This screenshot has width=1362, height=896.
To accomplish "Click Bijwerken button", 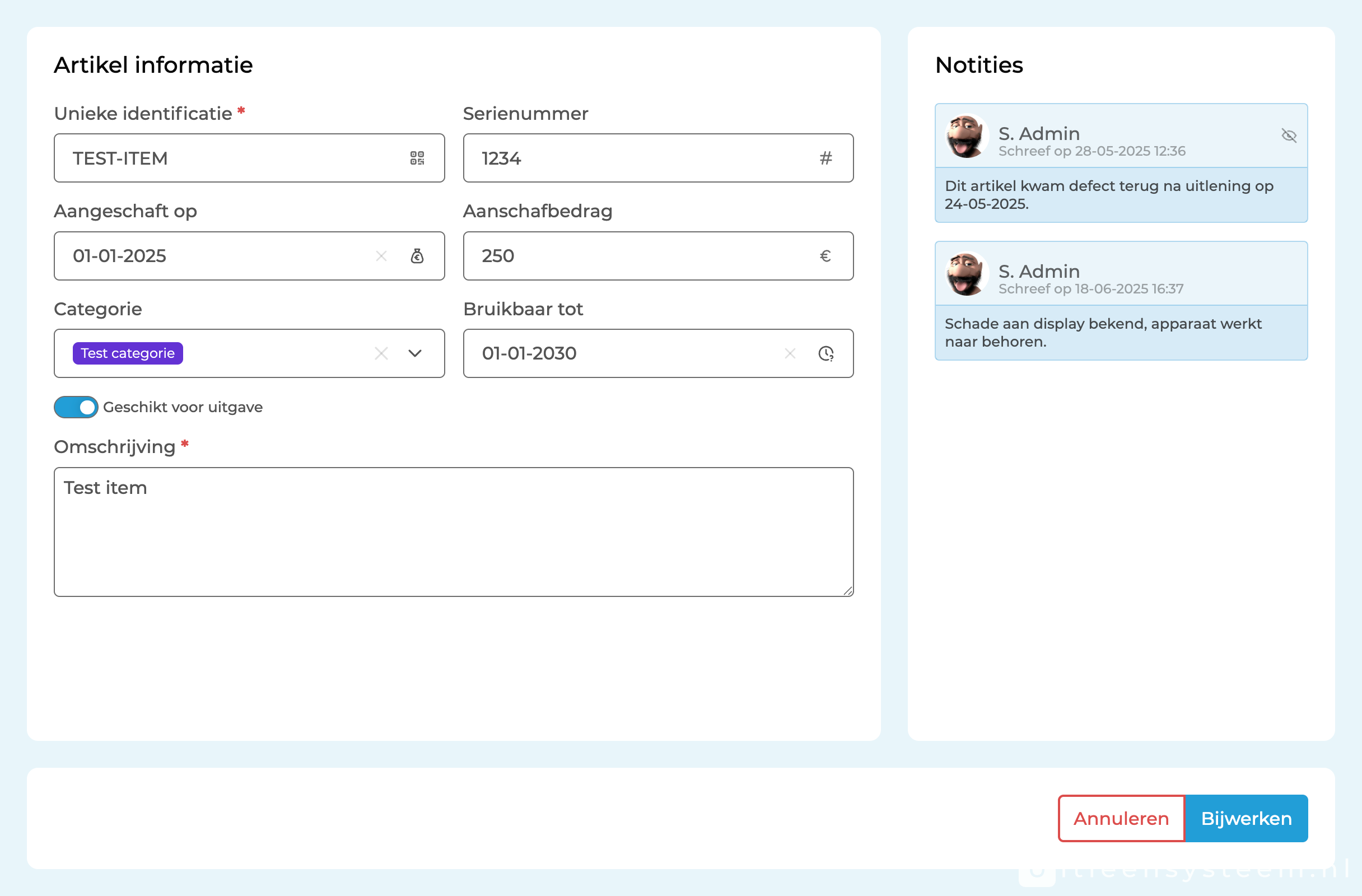I will [1247, 818].
